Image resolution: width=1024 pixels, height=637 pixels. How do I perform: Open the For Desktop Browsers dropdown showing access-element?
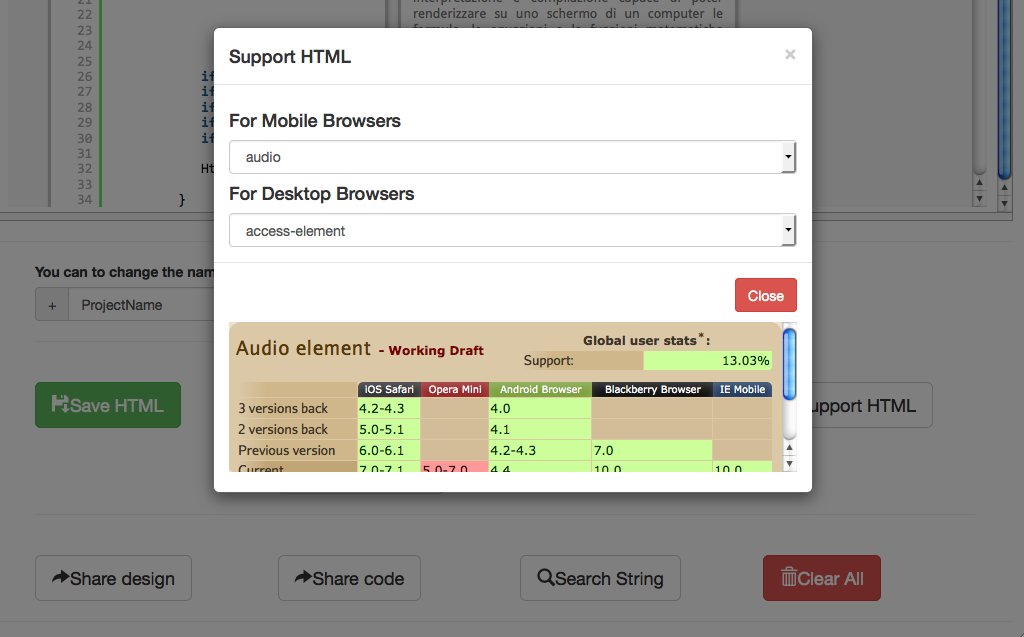(512, 231)
